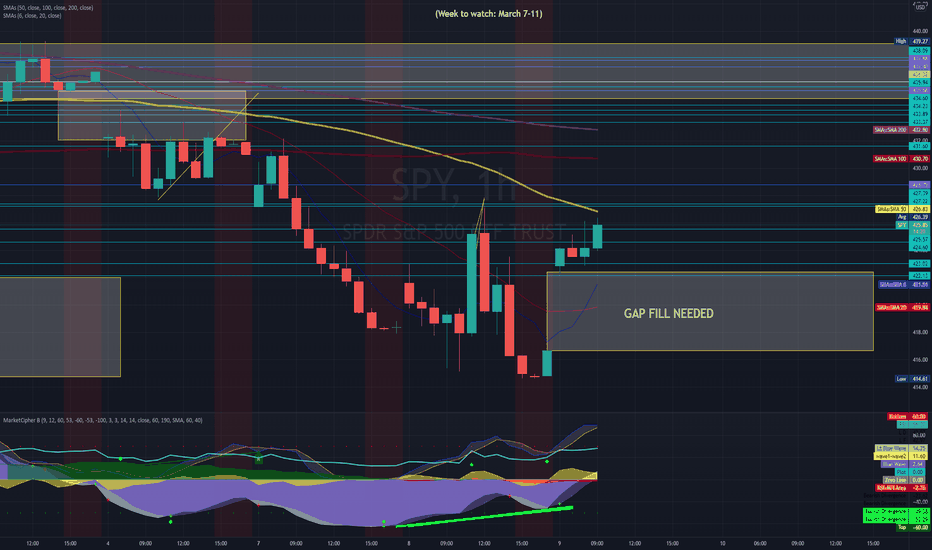Screen dimensions: 932x550
Task: Click the SMA 200 price label
Action: 900,130
